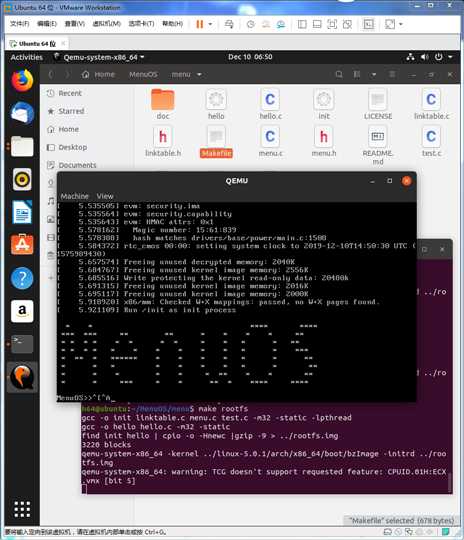Open the Files hamburger menu
The height and width of the screenshot is (540, 464).
392,74
